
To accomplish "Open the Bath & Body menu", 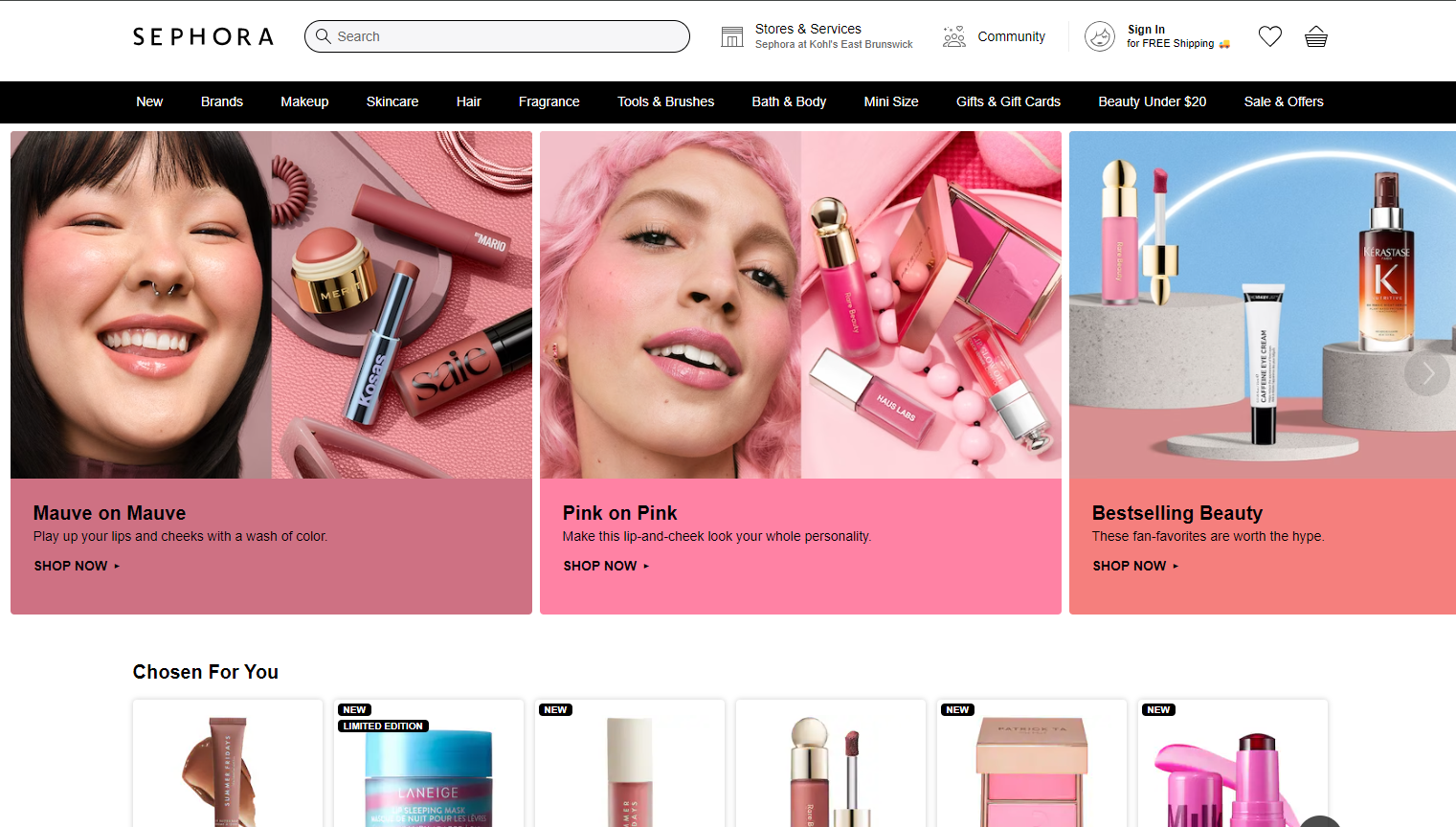I will [x=789, y=101].
